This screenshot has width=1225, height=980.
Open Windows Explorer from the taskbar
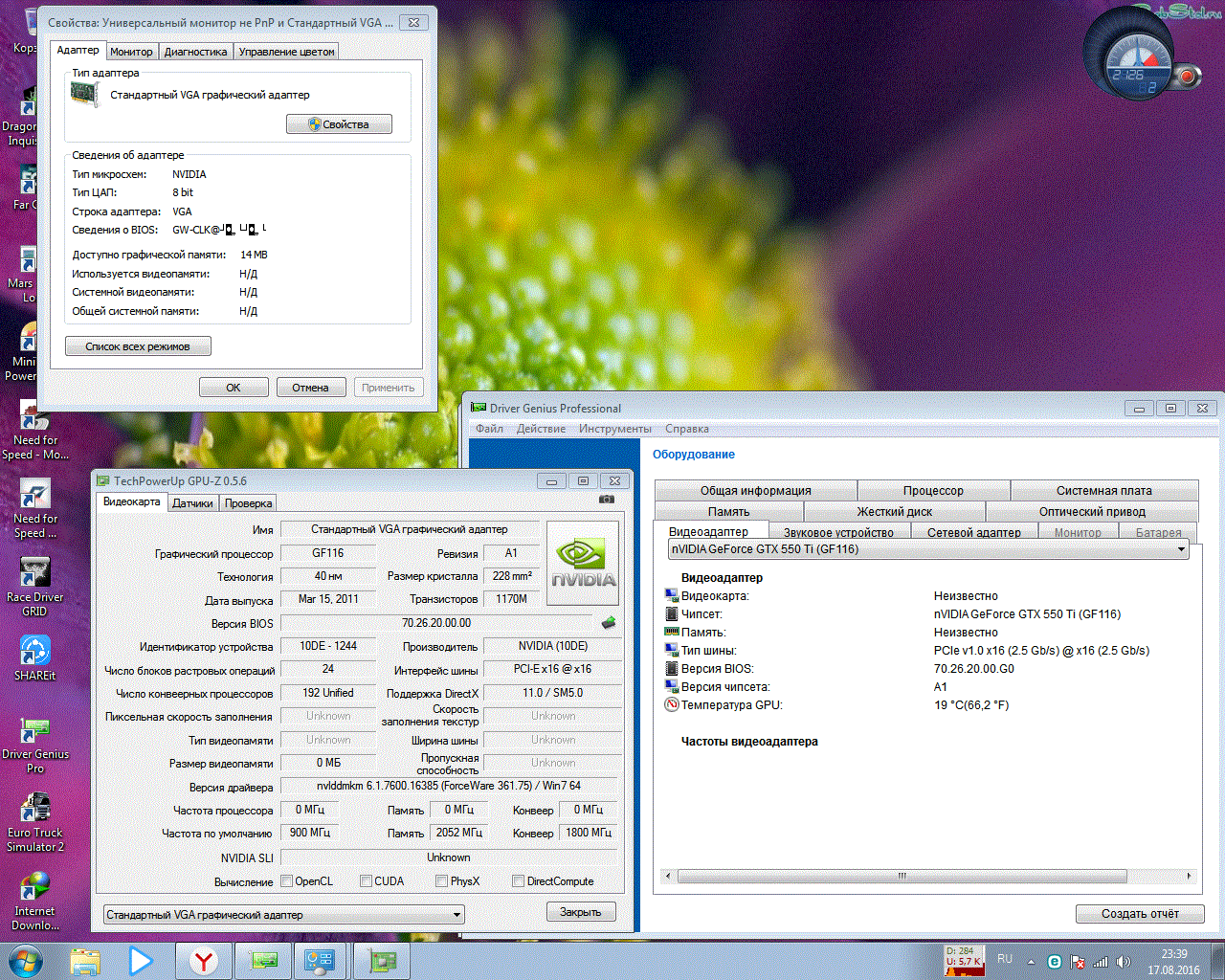coord(85,960)
